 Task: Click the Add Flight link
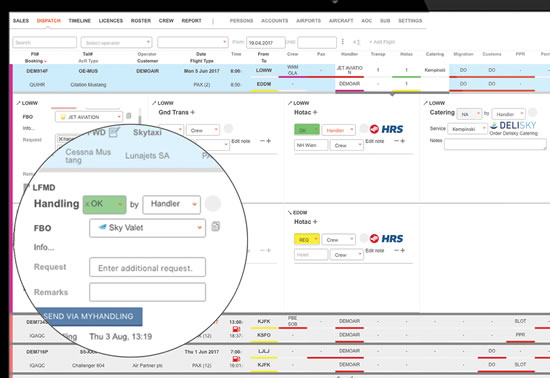[382, 42]
